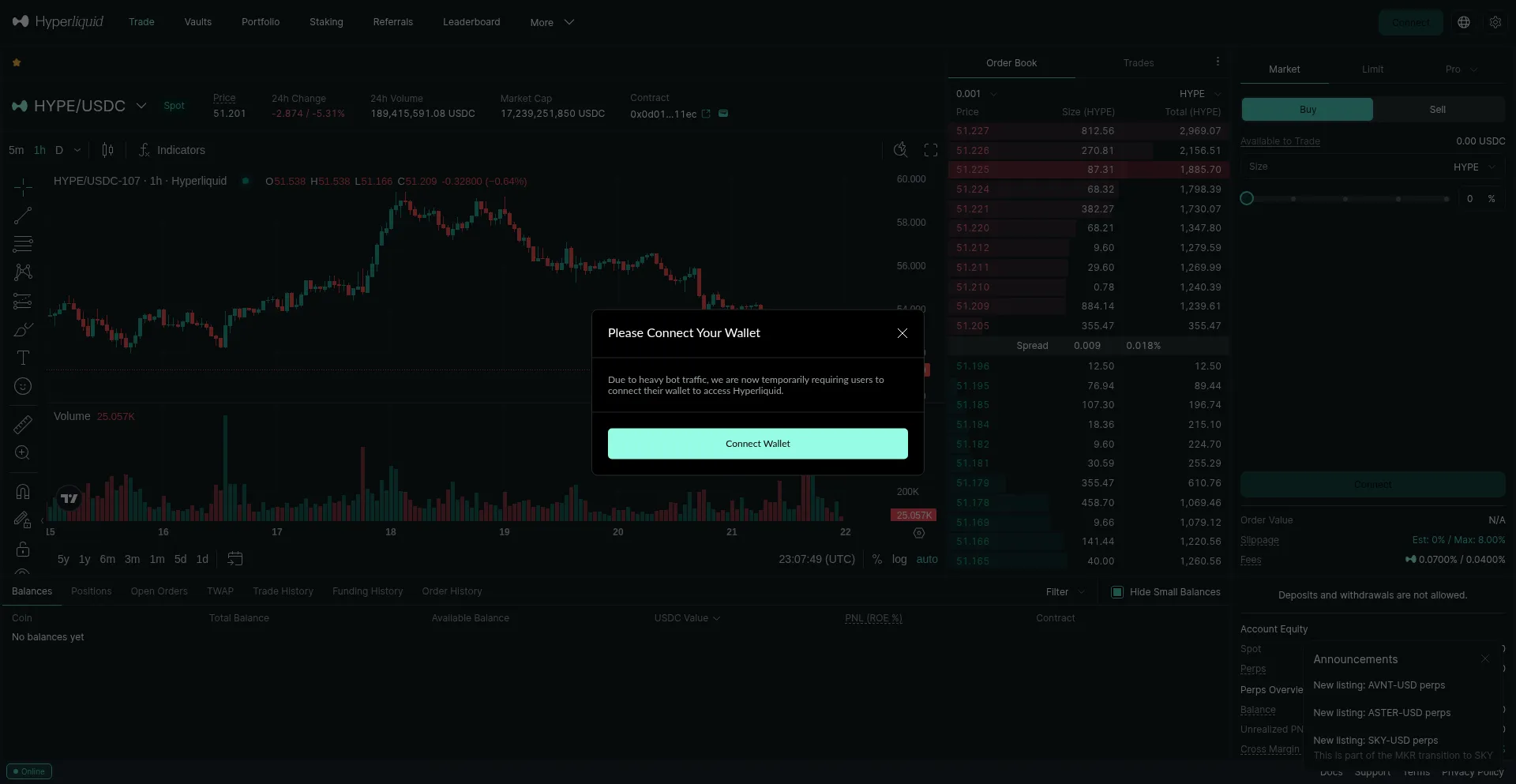Check Hide Small Balances checkbox
The width and height of the screenshot is (1516, 784).
[x=1117, y=592]
